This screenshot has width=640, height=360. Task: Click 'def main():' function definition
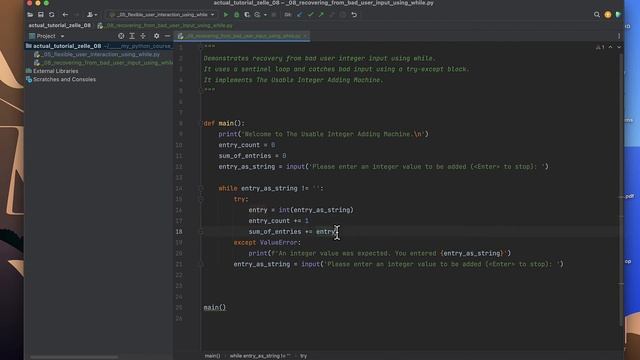pos(224,123)
